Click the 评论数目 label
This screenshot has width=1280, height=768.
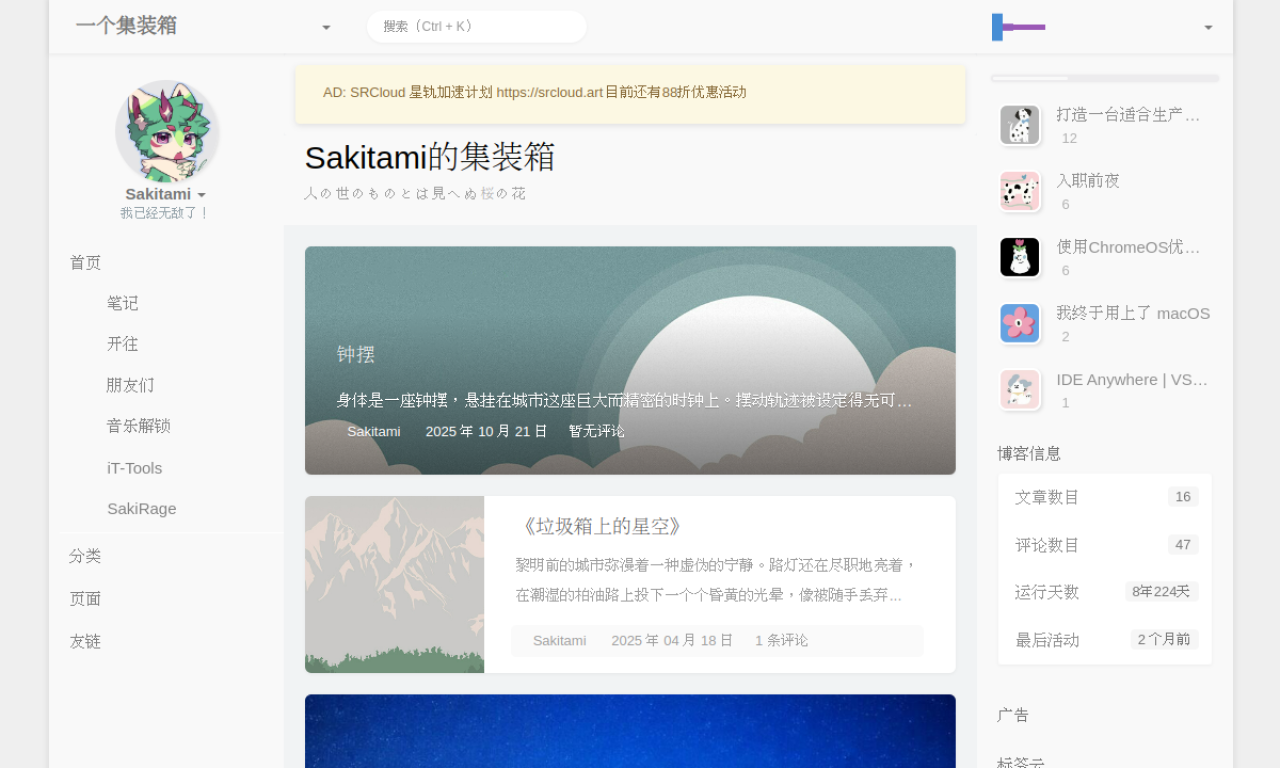(1047, 545)
